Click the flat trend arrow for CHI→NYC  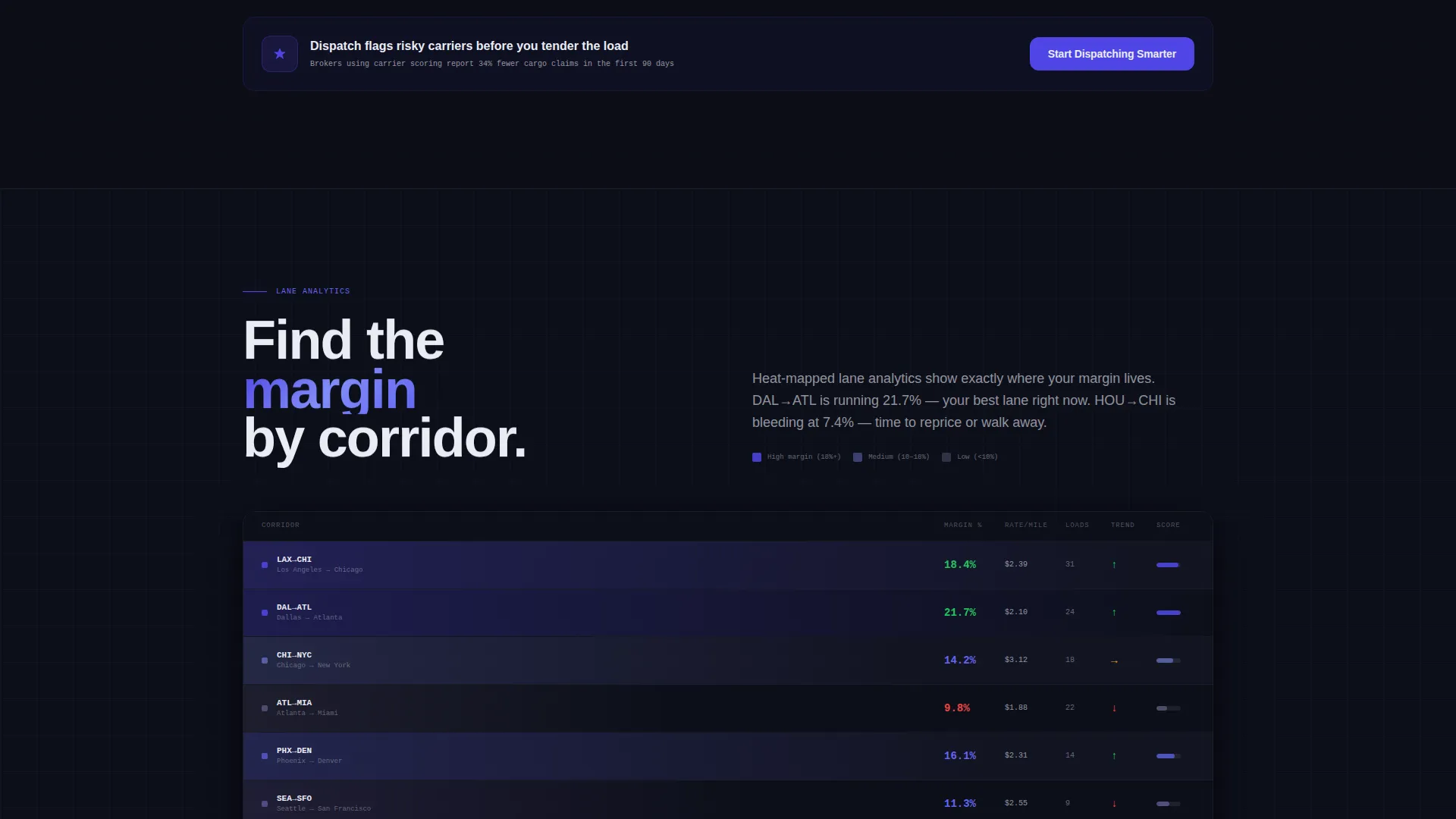(1114, 661)
